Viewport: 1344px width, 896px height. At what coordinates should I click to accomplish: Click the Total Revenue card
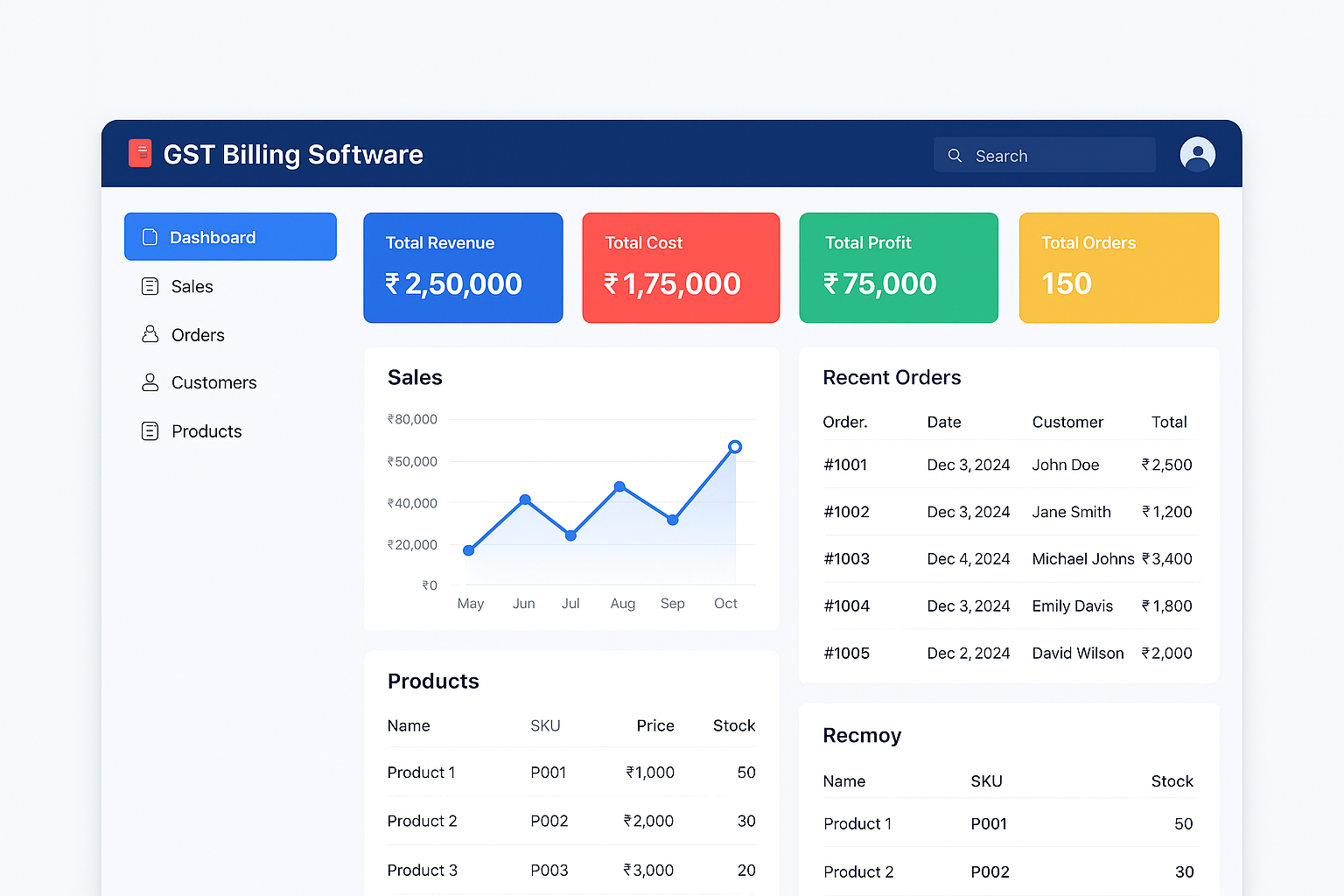coord(462,267)
